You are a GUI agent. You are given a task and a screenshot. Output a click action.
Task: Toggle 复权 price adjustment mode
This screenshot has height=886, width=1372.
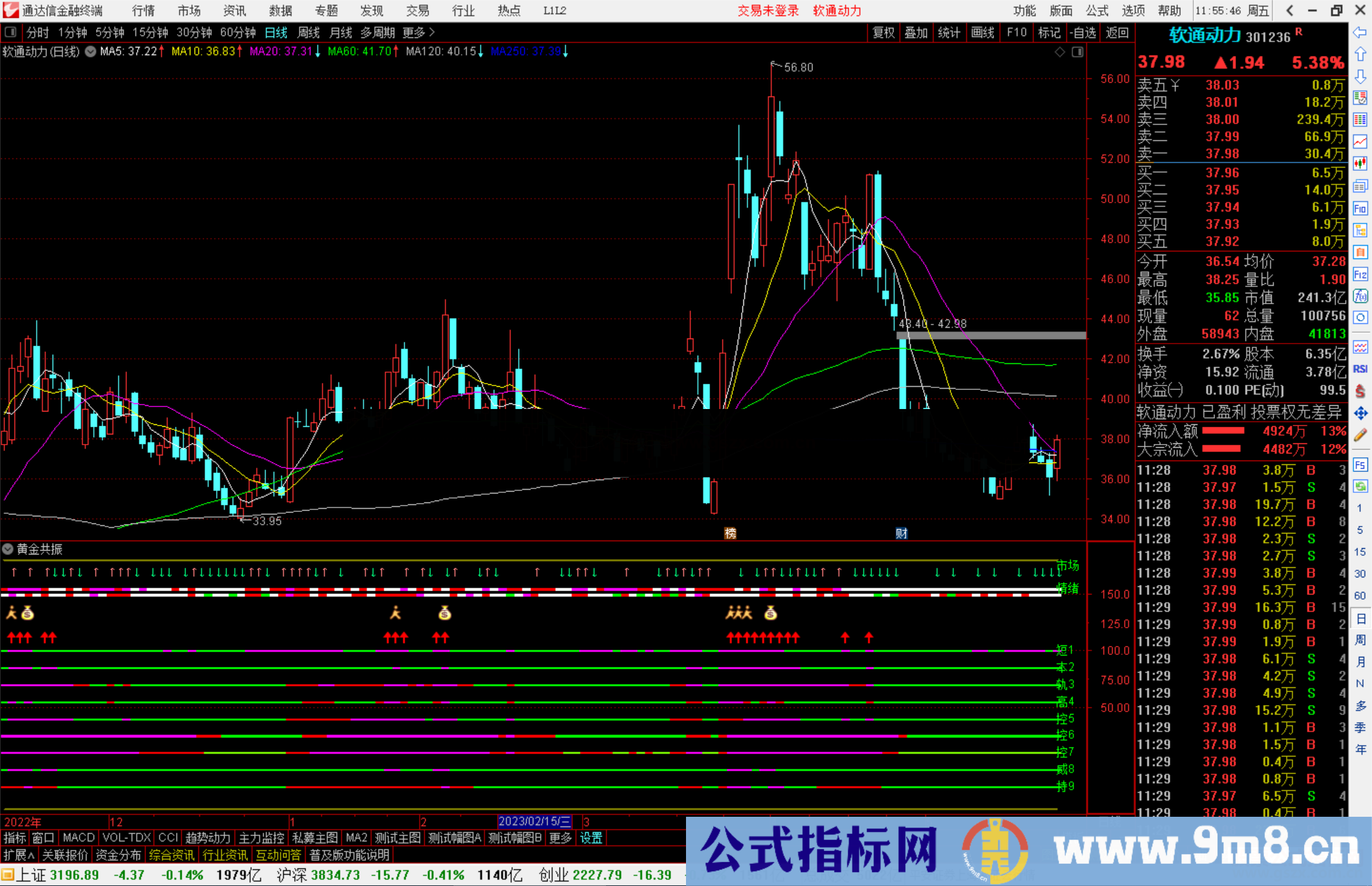pos(884,32)
